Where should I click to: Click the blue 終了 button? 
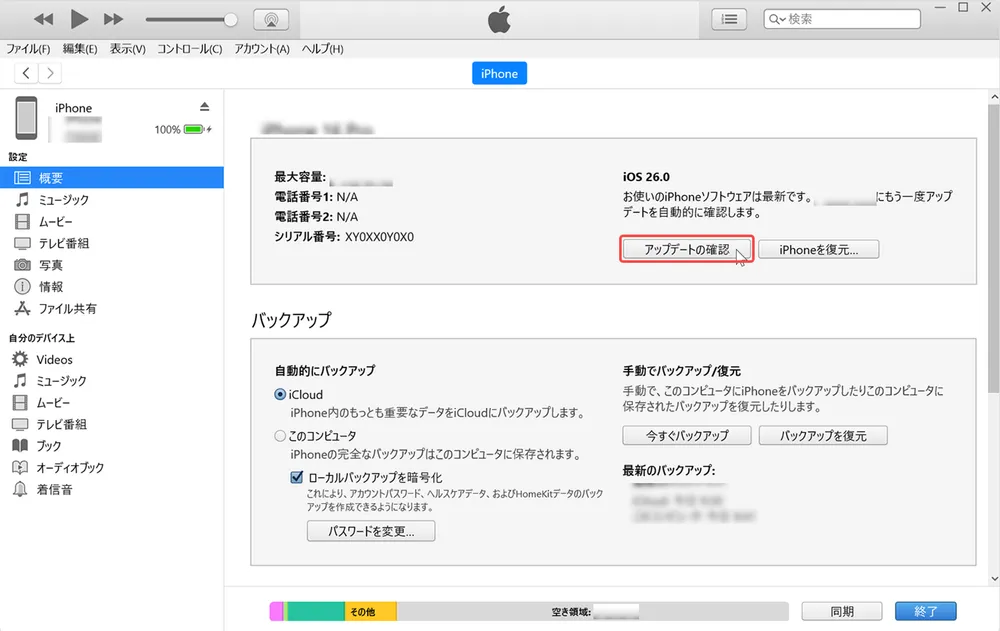(x=925, y=611)
